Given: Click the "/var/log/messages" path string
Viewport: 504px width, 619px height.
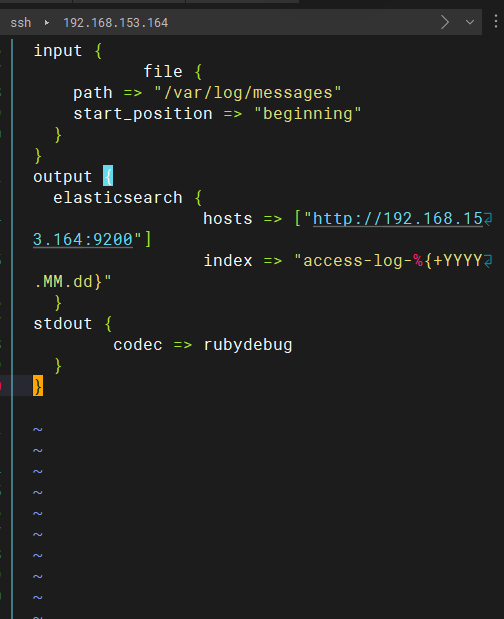Looking at the screenshot, I should 247,93.
